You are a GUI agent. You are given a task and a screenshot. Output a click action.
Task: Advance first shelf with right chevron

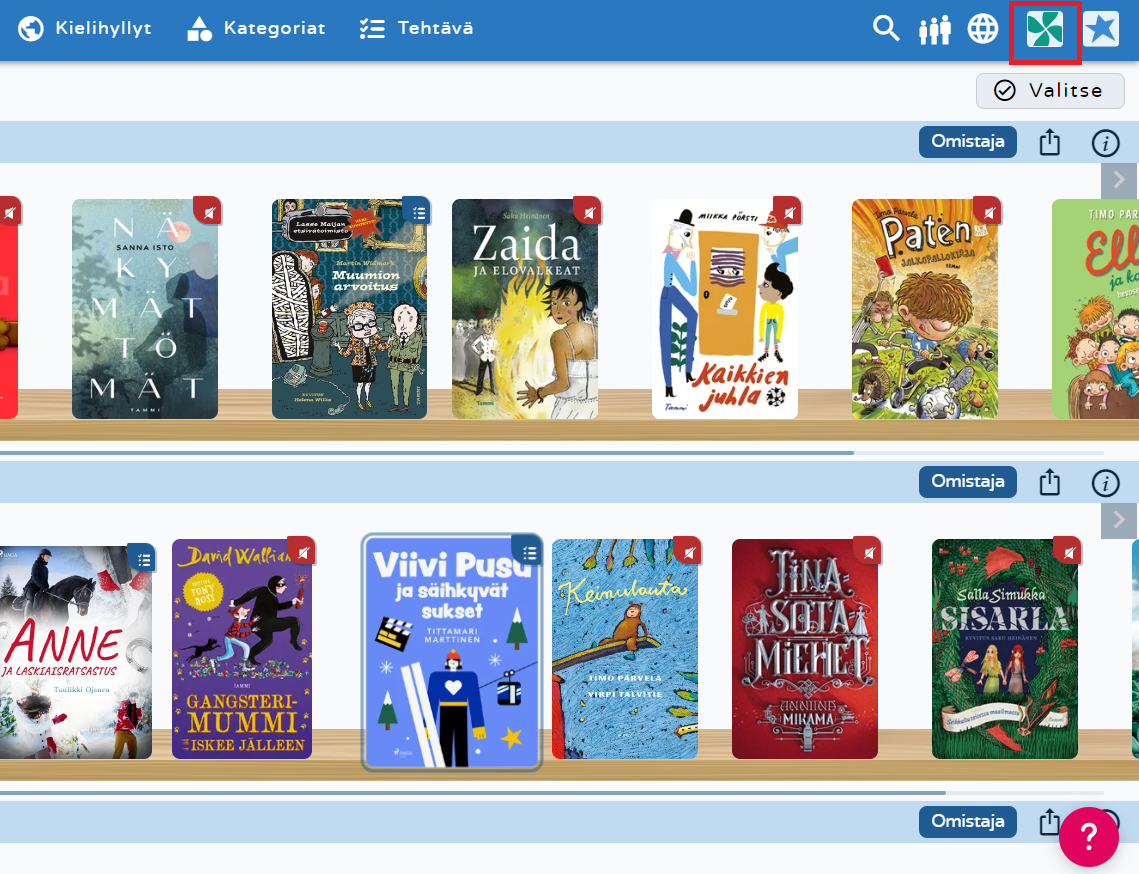(1119, 180)
